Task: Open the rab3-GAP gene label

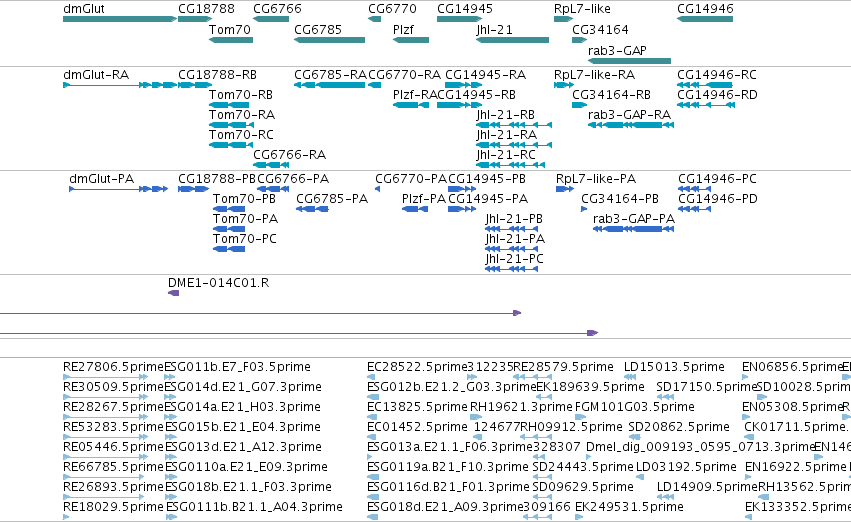Action: point(617,50)
